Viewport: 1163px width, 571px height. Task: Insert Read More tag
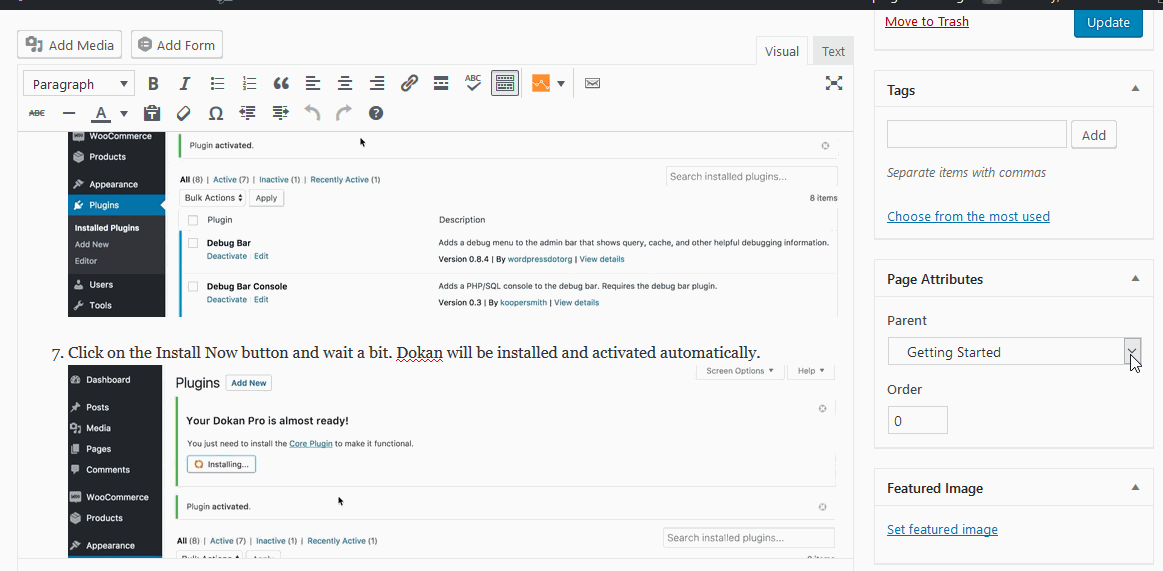(441, 84)
